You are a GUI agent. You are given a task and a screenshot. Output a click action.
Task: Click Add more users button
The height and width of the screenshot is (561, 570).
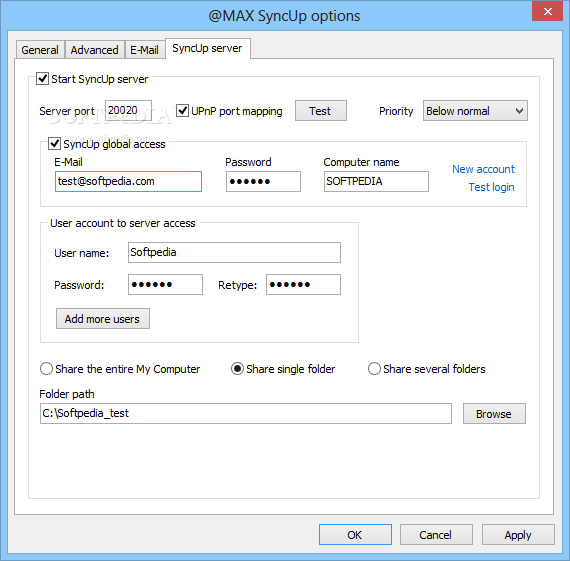[103, 319]
